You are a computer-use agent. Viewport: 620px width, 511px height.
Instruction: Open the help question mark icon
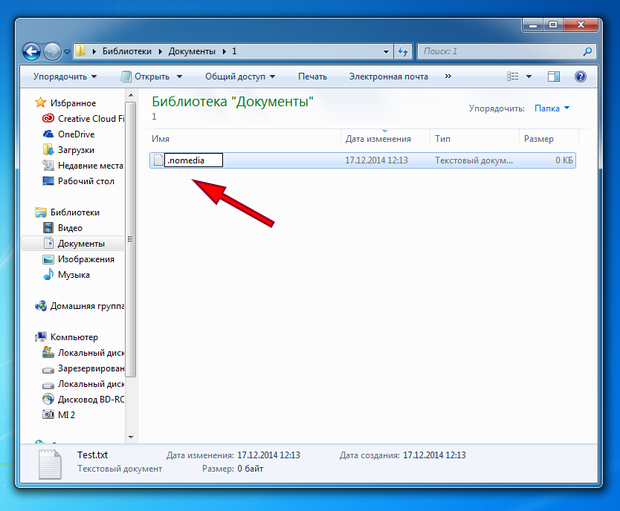(x=580, y=76)
